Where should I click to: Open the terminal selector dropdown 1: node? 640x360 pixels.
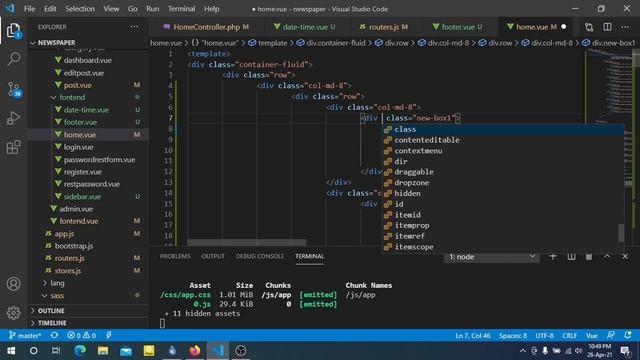[491, 257]
